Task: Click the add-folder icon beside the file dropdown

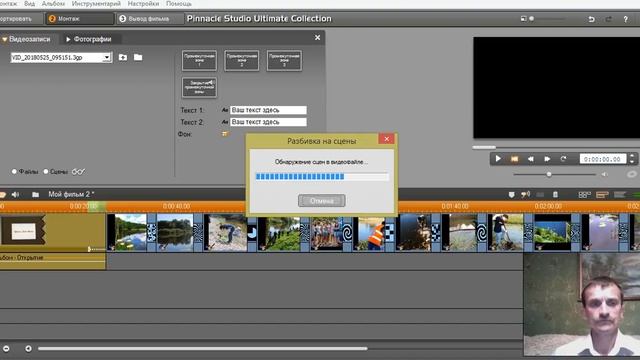Action: tap(123, 57)
